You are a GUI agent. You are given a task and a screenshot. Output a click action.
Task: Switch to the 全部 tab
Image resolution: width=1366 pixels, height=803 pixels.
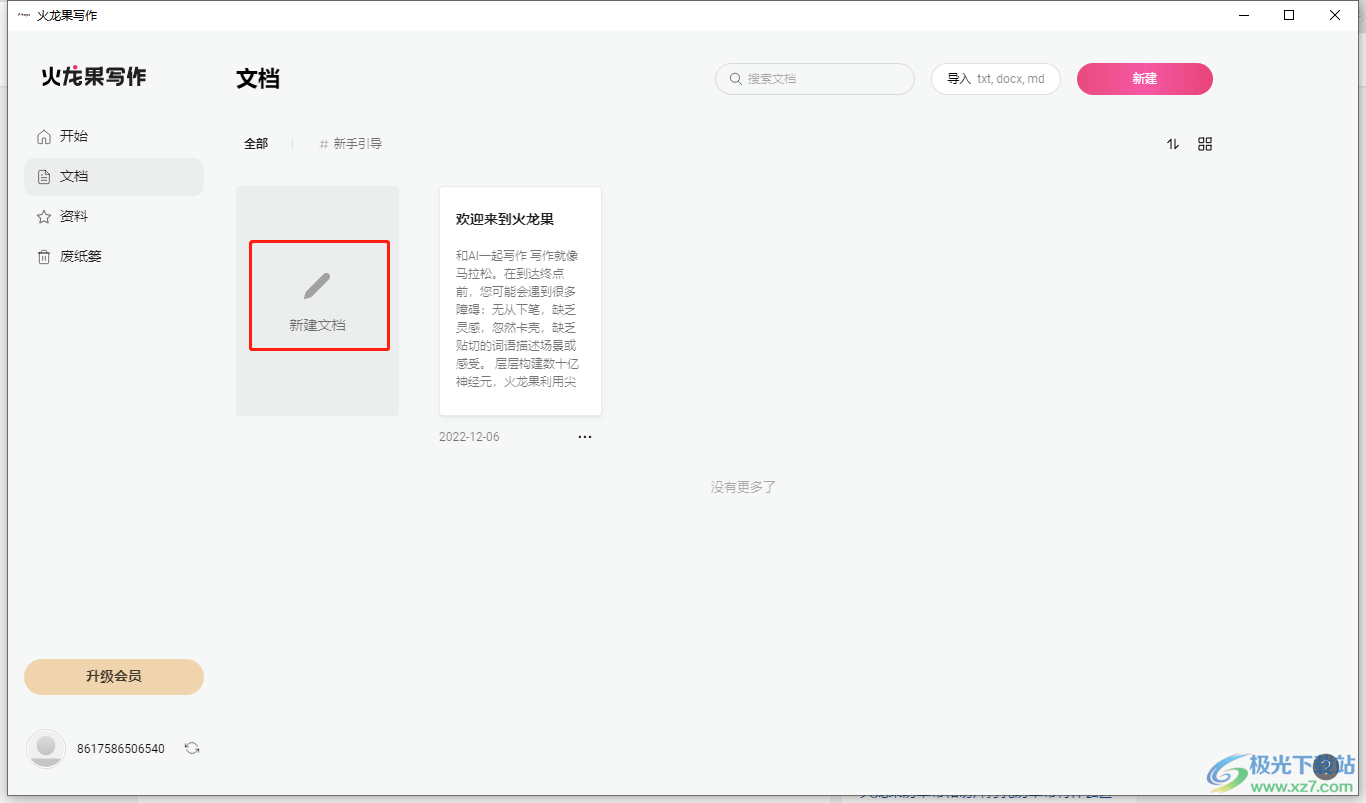point(256,144)
